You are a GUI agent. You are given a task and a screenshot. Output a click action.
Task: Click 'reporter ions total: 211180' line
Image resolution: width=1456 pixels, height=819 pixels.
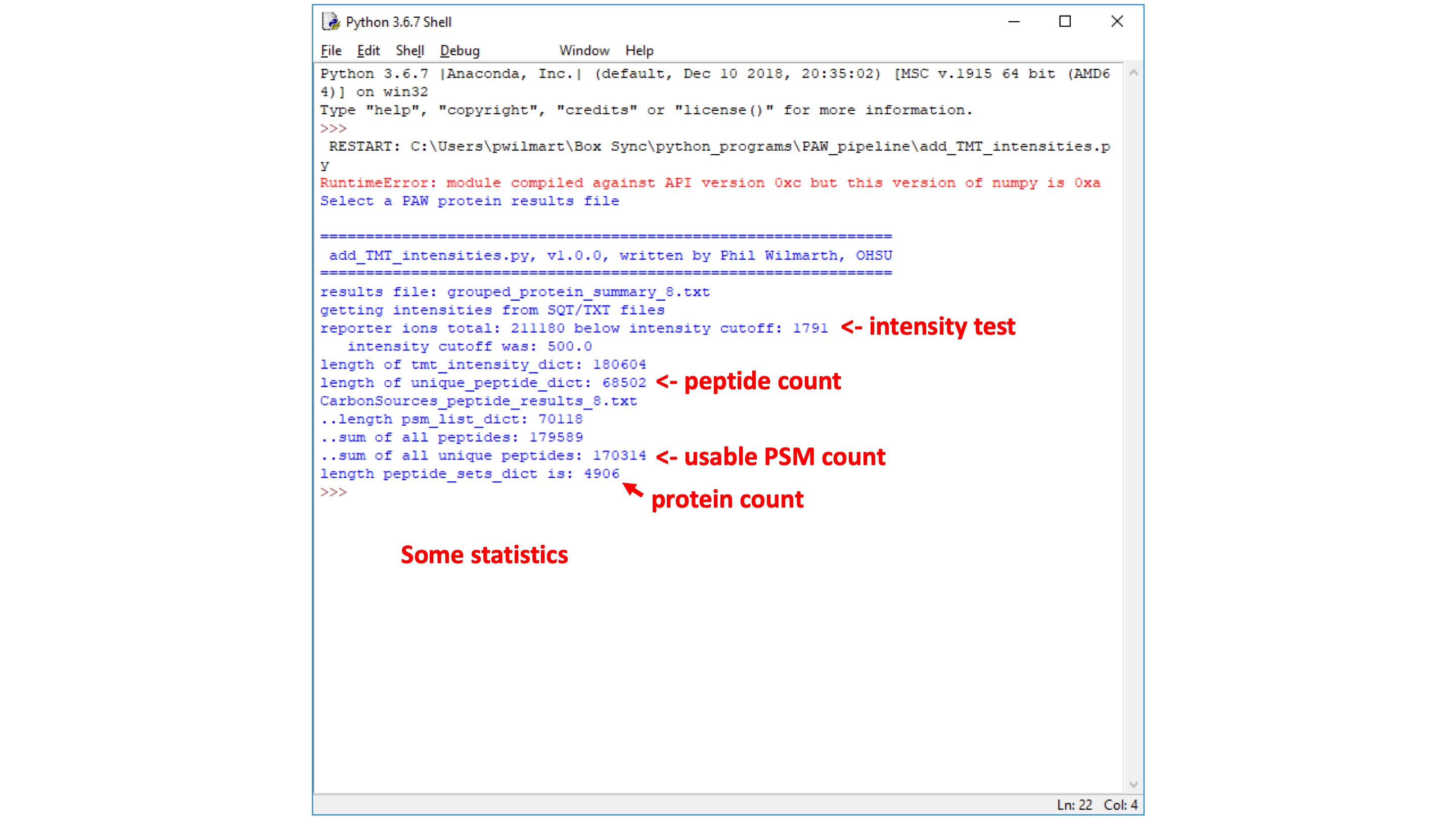pyautogui.click(x=574, y=328)
